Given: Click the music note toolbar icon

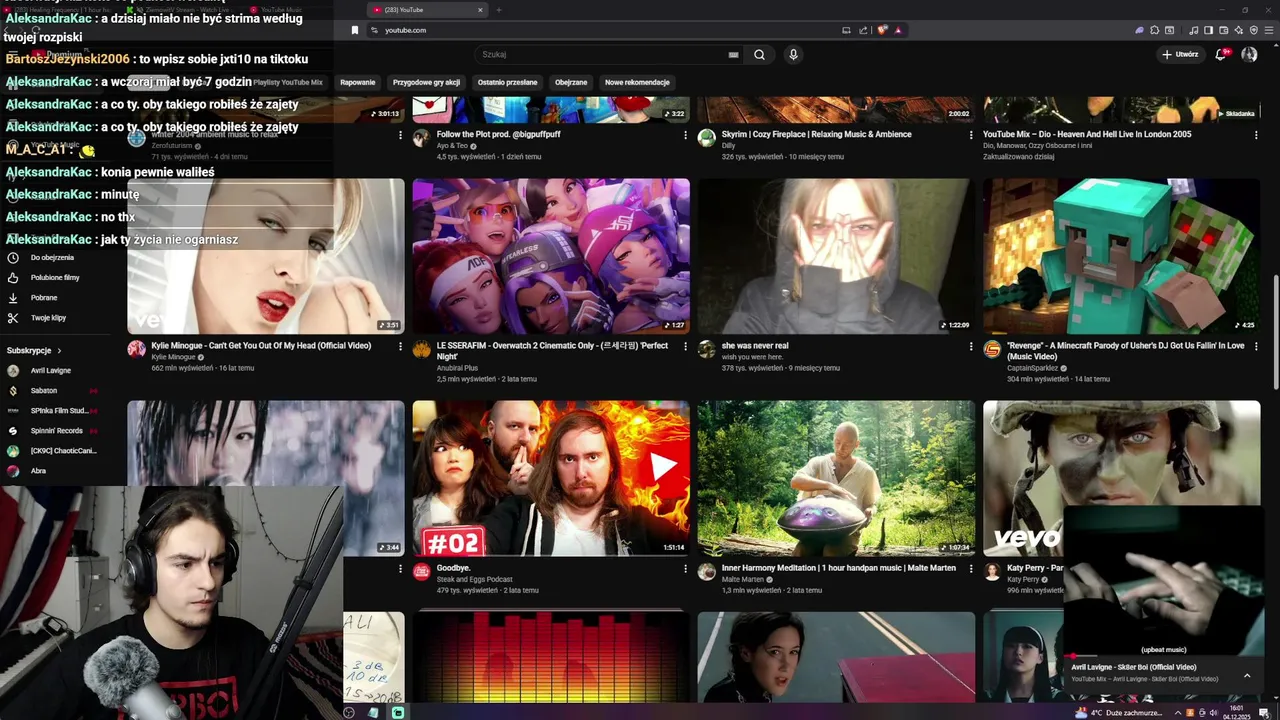Looking at the screenshot, I should pyautogui.click(x=1194, y=30).
